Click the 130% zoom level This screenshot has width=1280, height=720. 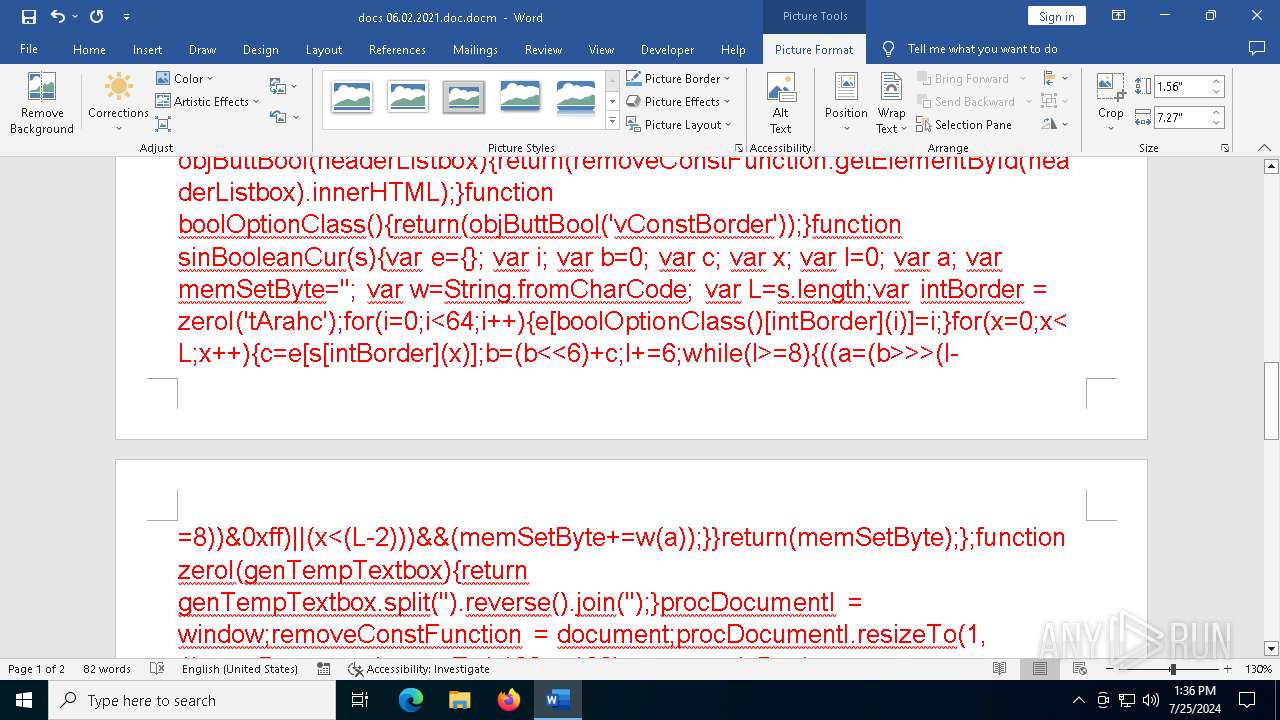[x=1258, y=669]
